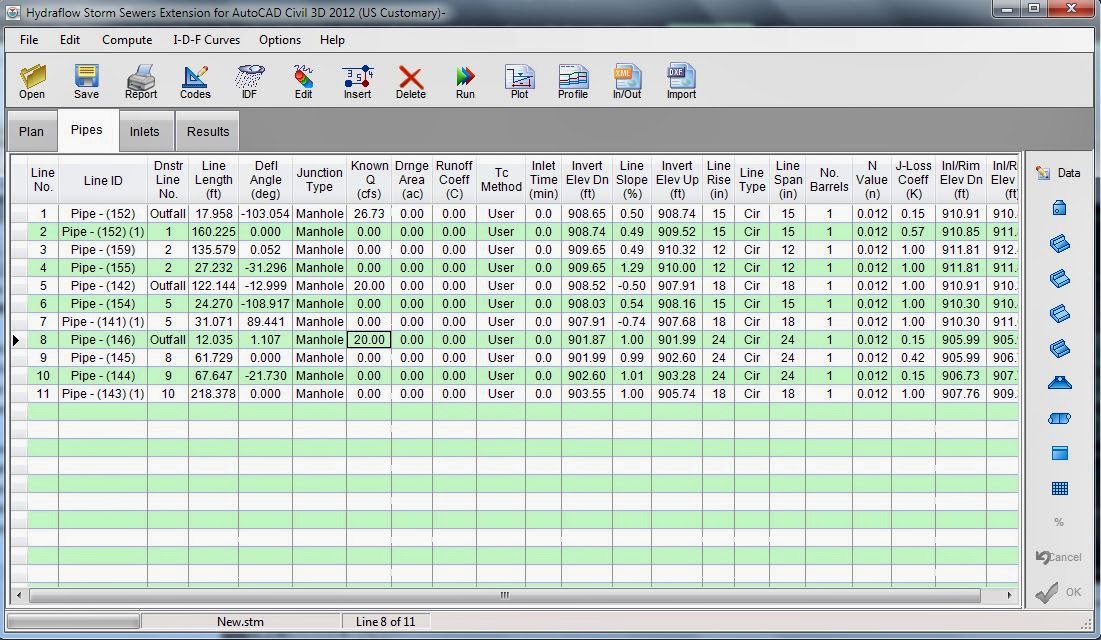Open the I-D-F Curves menu
This screenshot has height=640, width=1101.
205,40
